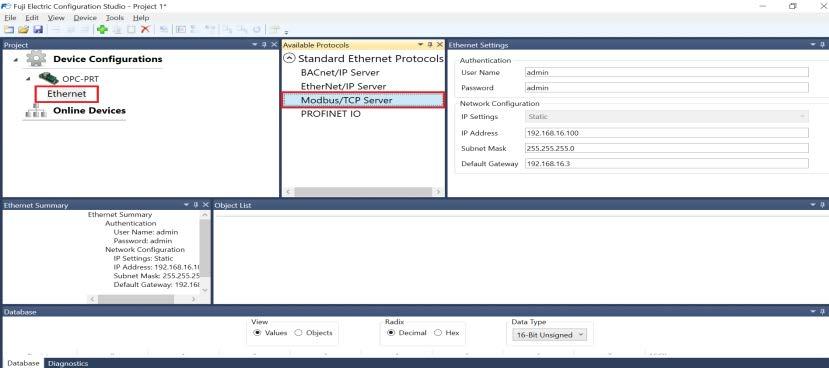Open the Project panel options dropdown arrow
The image size is (829, 368).
coord(255,45)
